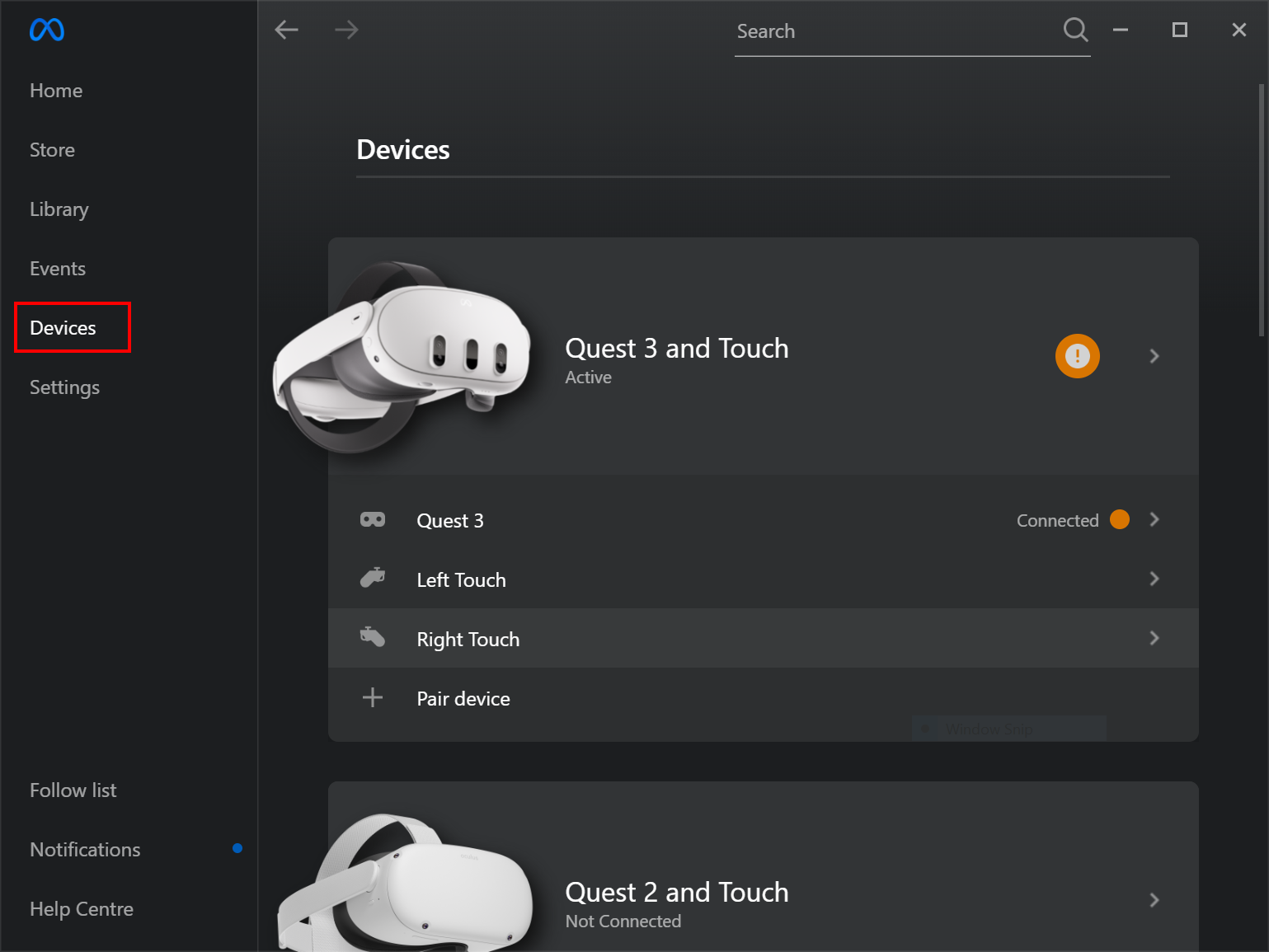Open Notifications from the sidebar

tap(85, 850)
